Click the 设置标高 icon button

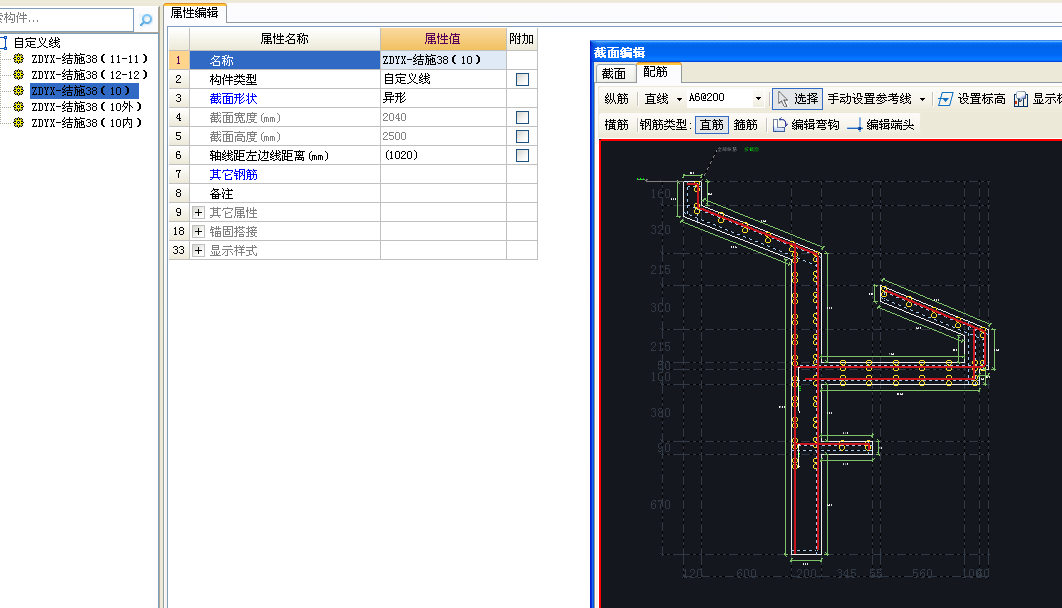tap(946, 99)
